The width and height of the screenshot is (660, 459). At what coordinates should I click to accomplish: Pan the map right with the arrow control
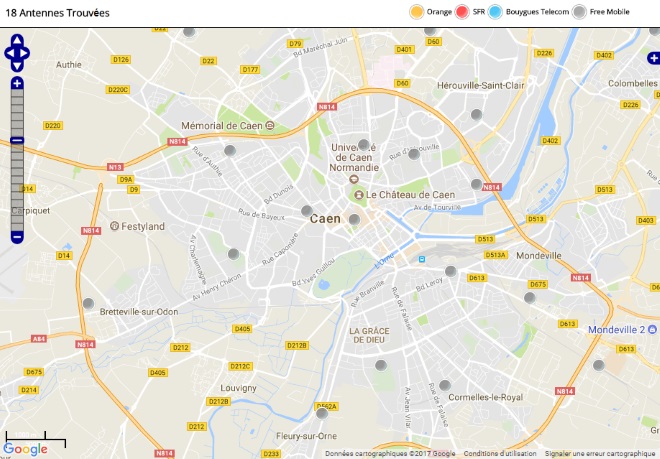coord(24,53)
